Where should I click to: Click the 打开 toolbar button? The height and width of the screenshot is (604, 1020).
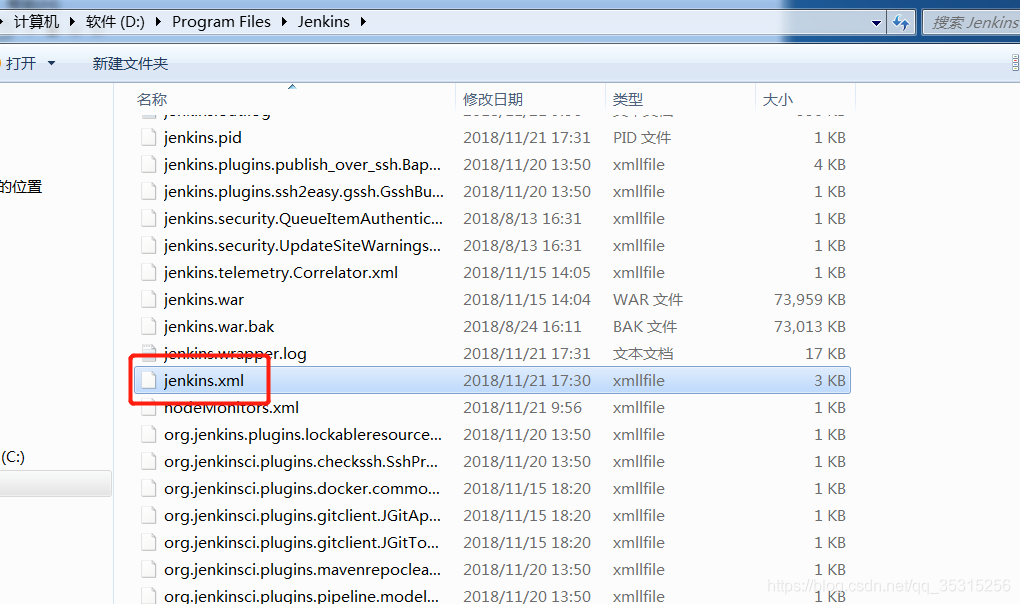[21, 64]
